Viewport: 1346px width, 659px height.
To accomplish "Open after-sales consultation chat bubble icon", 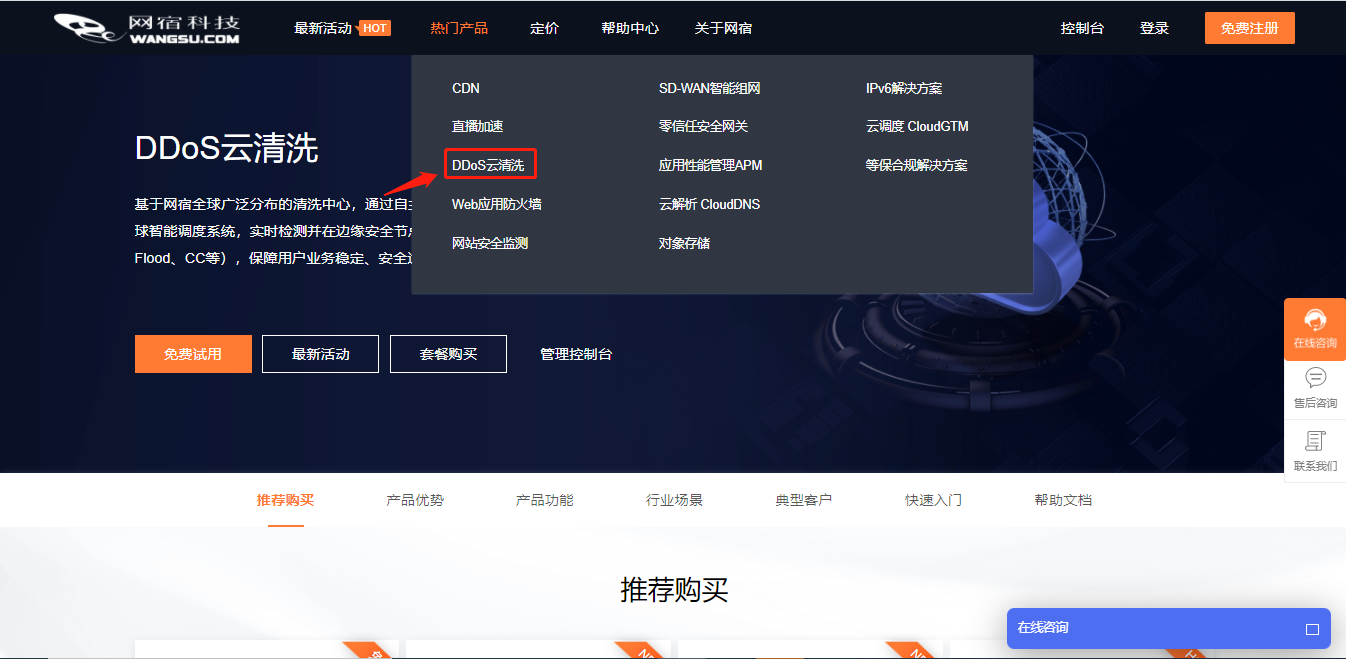I will pyautogui.click(x=1315, y=378).
